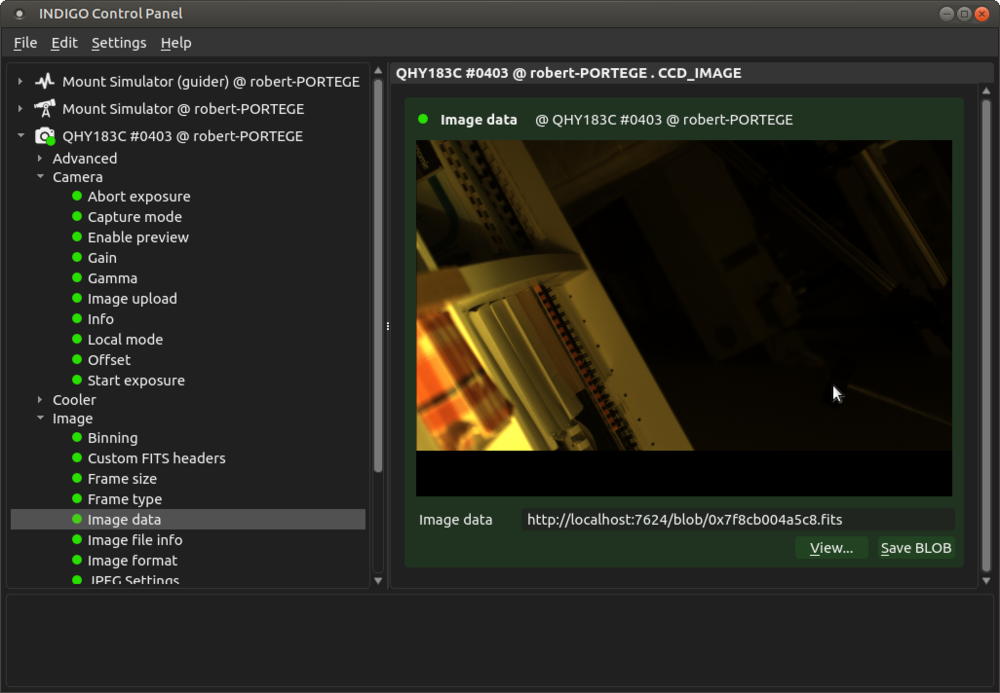Click the green status dot beside Image format
This screenshot has height=693, width=1000.
pos(77,559)
